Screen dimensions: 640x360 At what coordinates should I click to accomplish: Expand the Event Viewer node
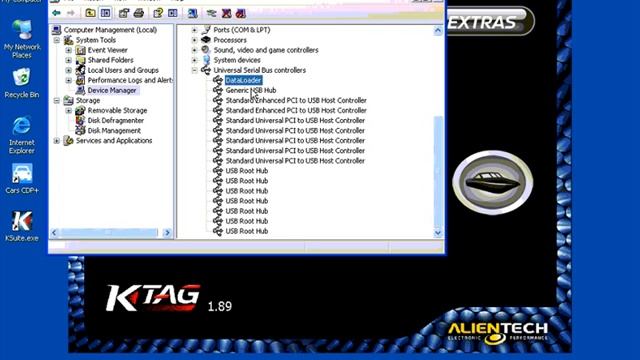(69, 50)
